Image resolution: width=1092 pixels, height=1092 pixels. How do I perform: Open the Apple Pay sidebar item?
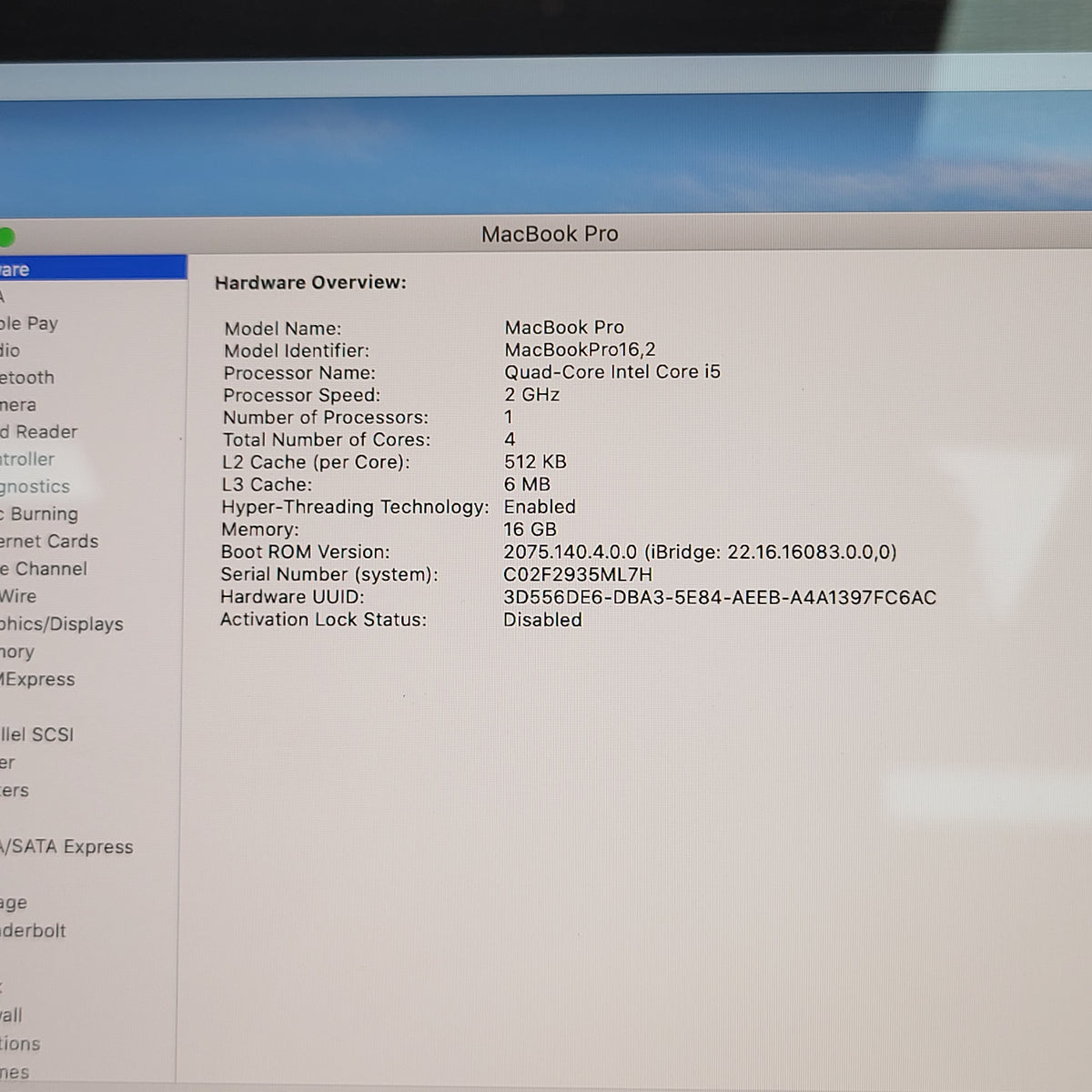29,323
